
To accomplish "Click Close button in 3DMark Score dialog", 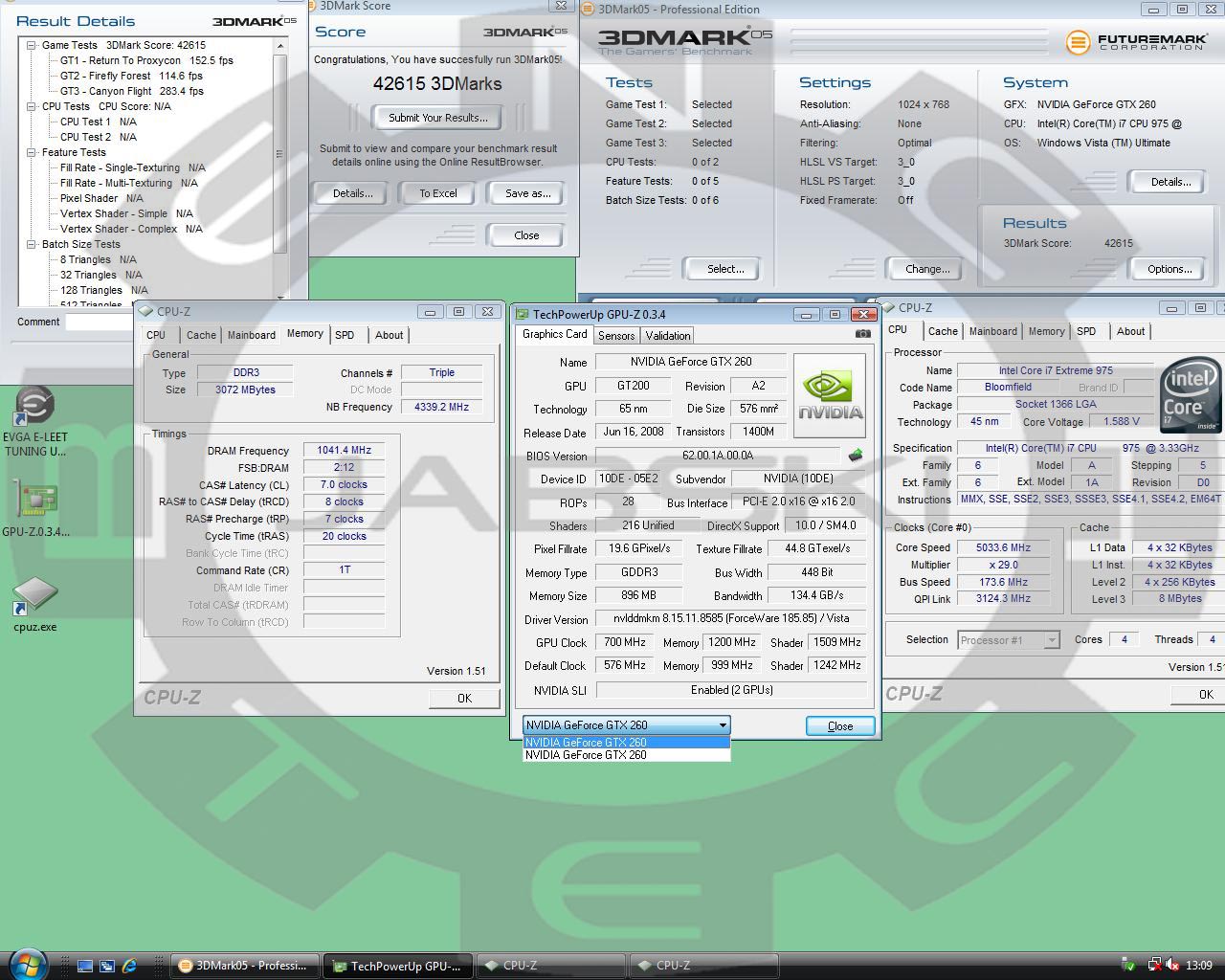I will tap(526, 235).
